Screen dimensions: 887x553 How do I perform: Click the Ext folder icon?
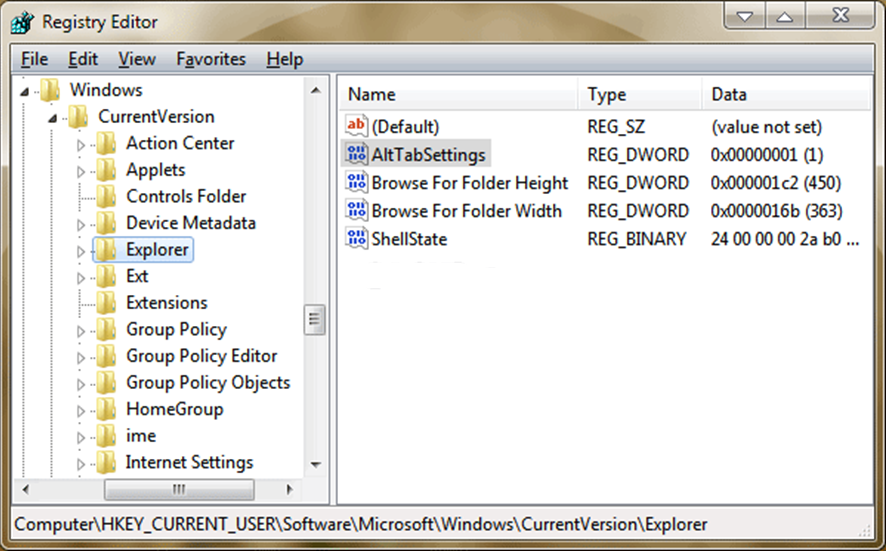(x=106, y=276)
